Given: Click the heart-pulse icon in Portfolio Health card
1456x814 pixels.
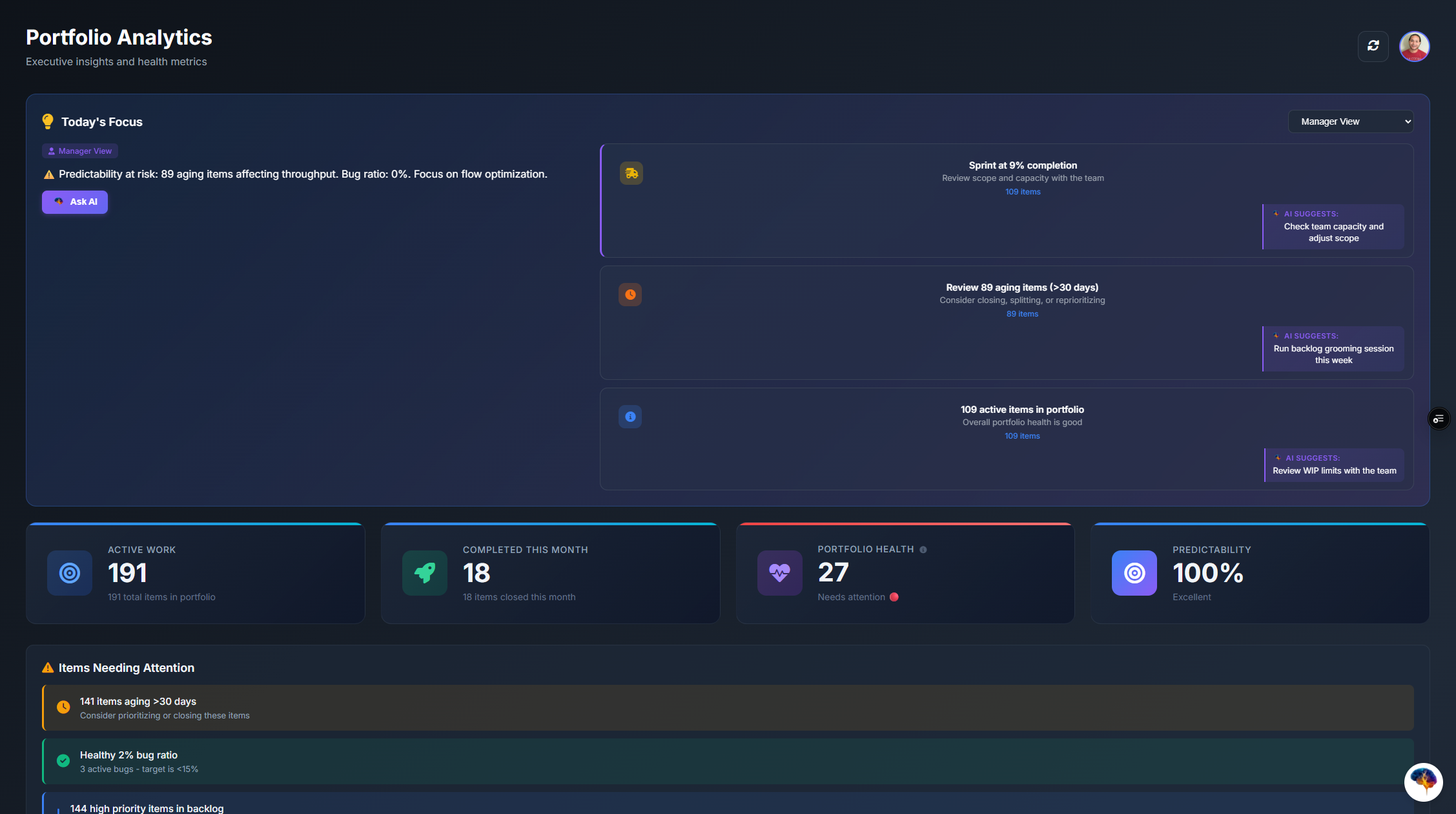Looking at the screenshot, I should [779, 573].
